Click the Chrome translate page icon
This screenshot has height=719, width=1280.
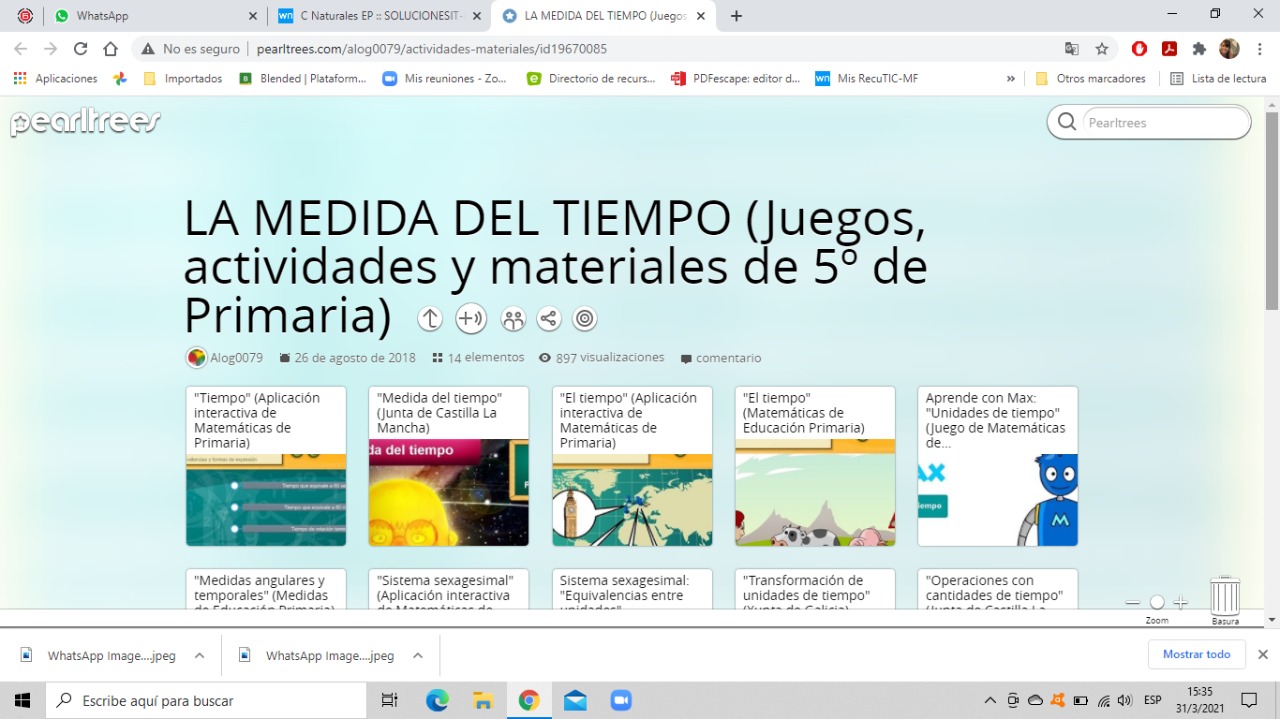click(1071, 49)
